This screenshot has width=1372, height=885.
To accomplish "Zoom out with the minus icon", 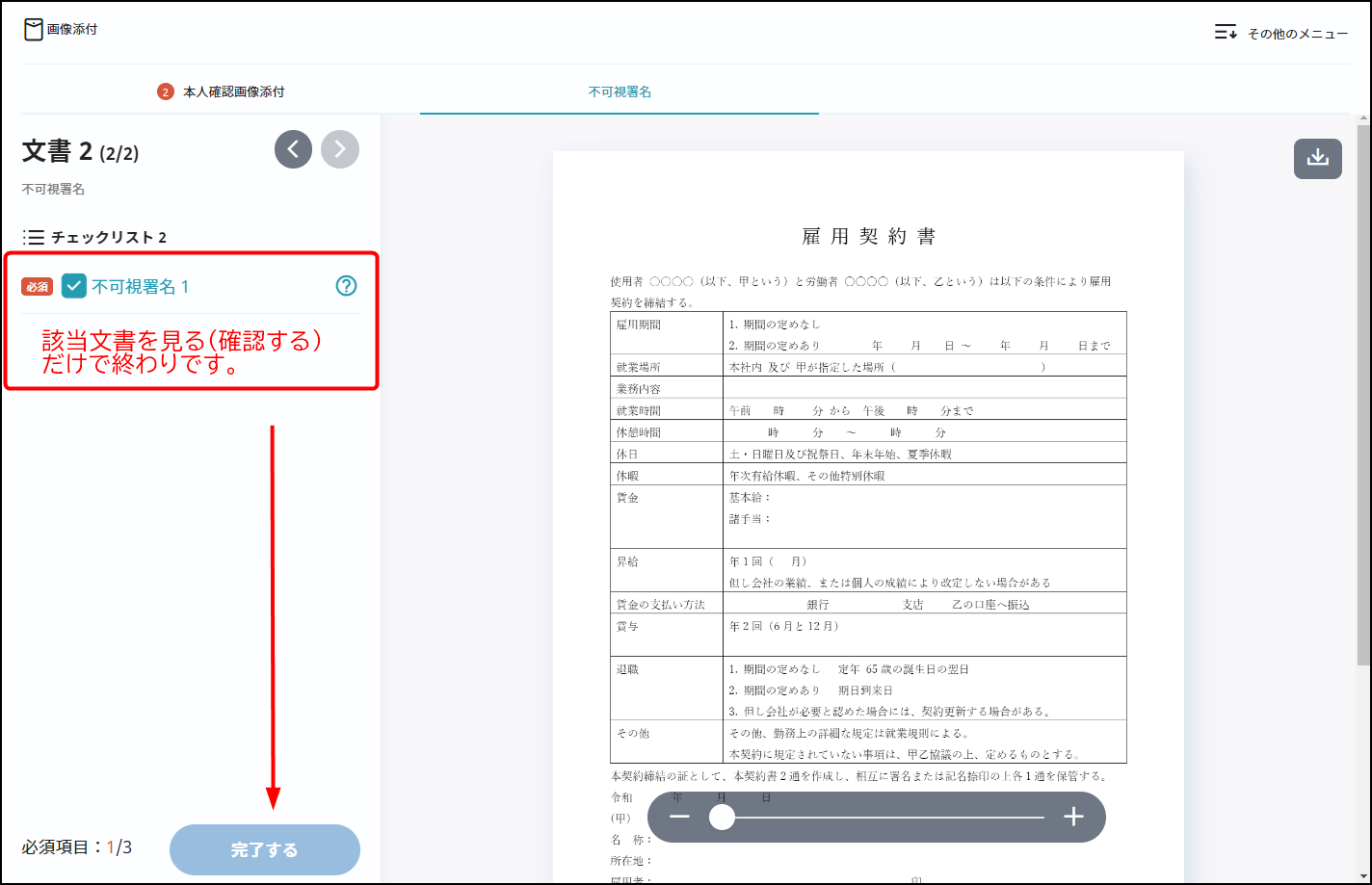I will [x=679, y=817].
